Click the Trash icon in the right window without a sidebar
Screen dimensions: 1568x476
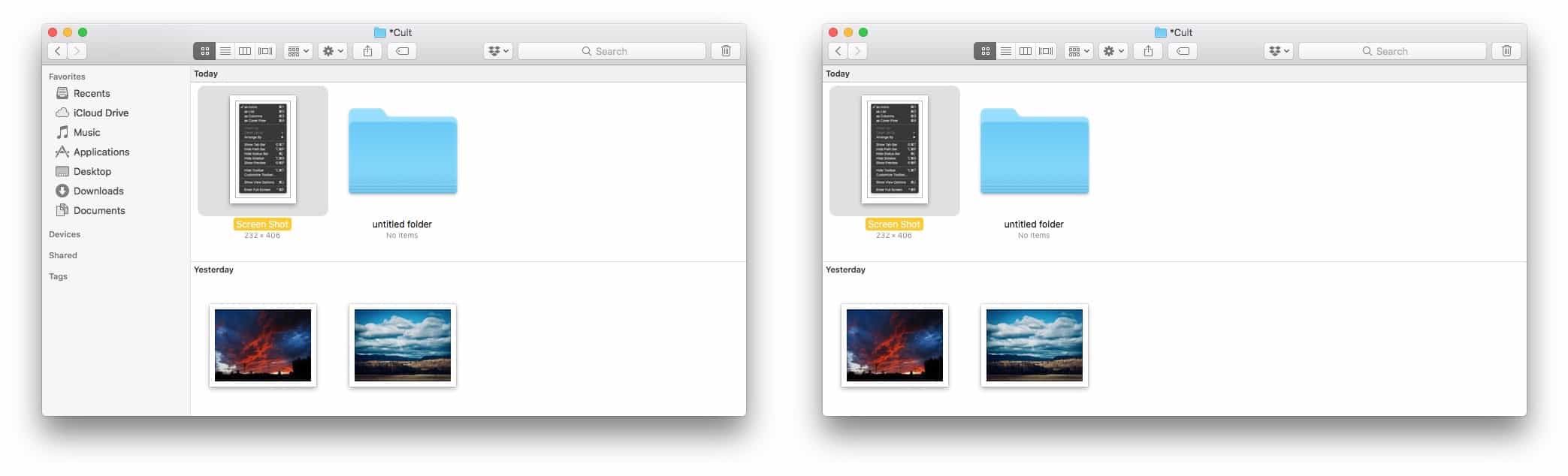tap(1506, 51)
